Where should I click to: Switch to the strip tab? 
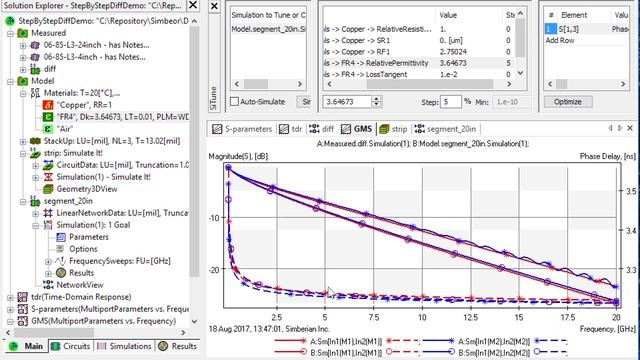pos(393,129)
